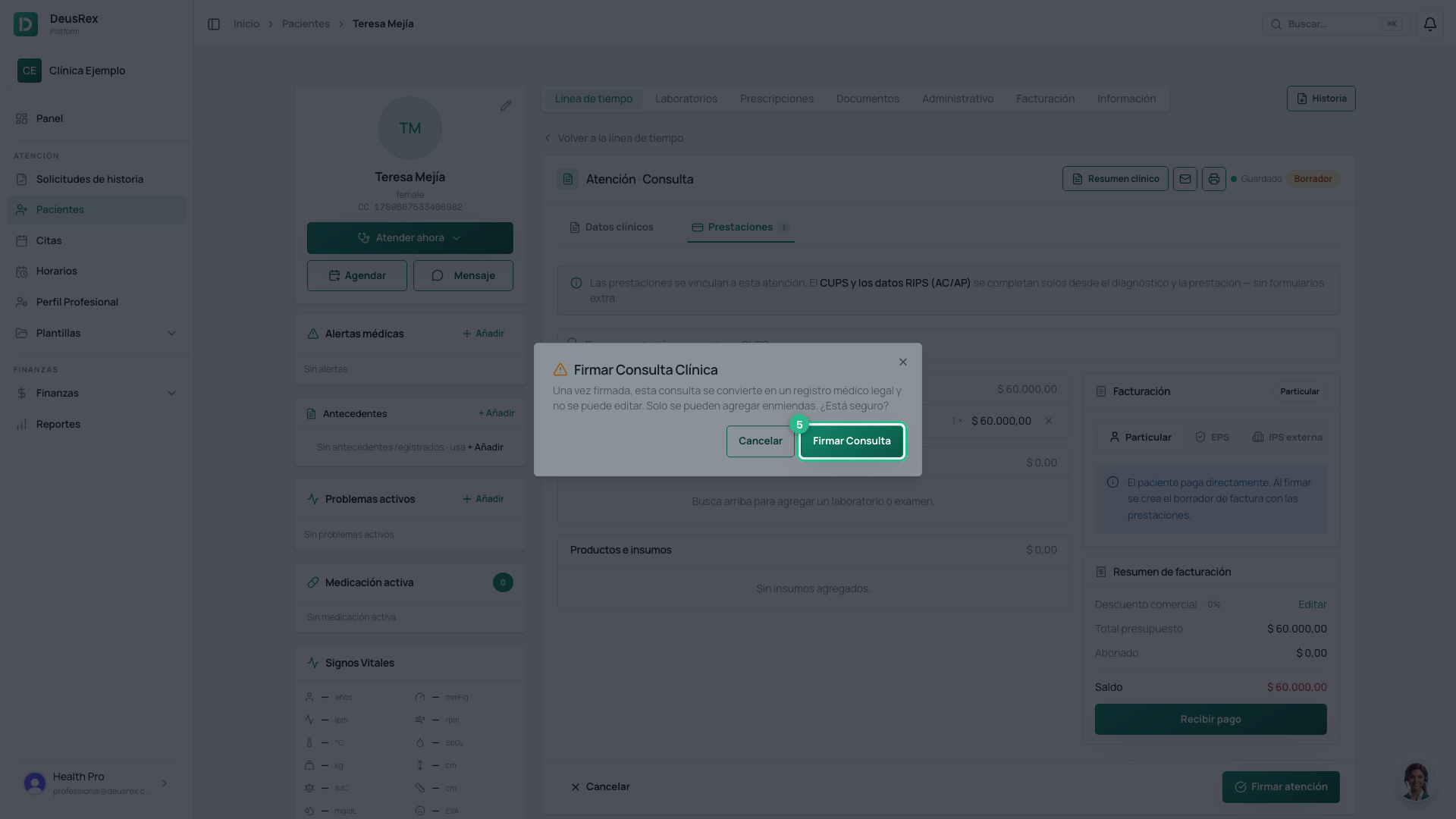This screenshot has height=819, width=1456.
Task: Click Editar on Descuento comercial
Action: [x=1312, y=604]
